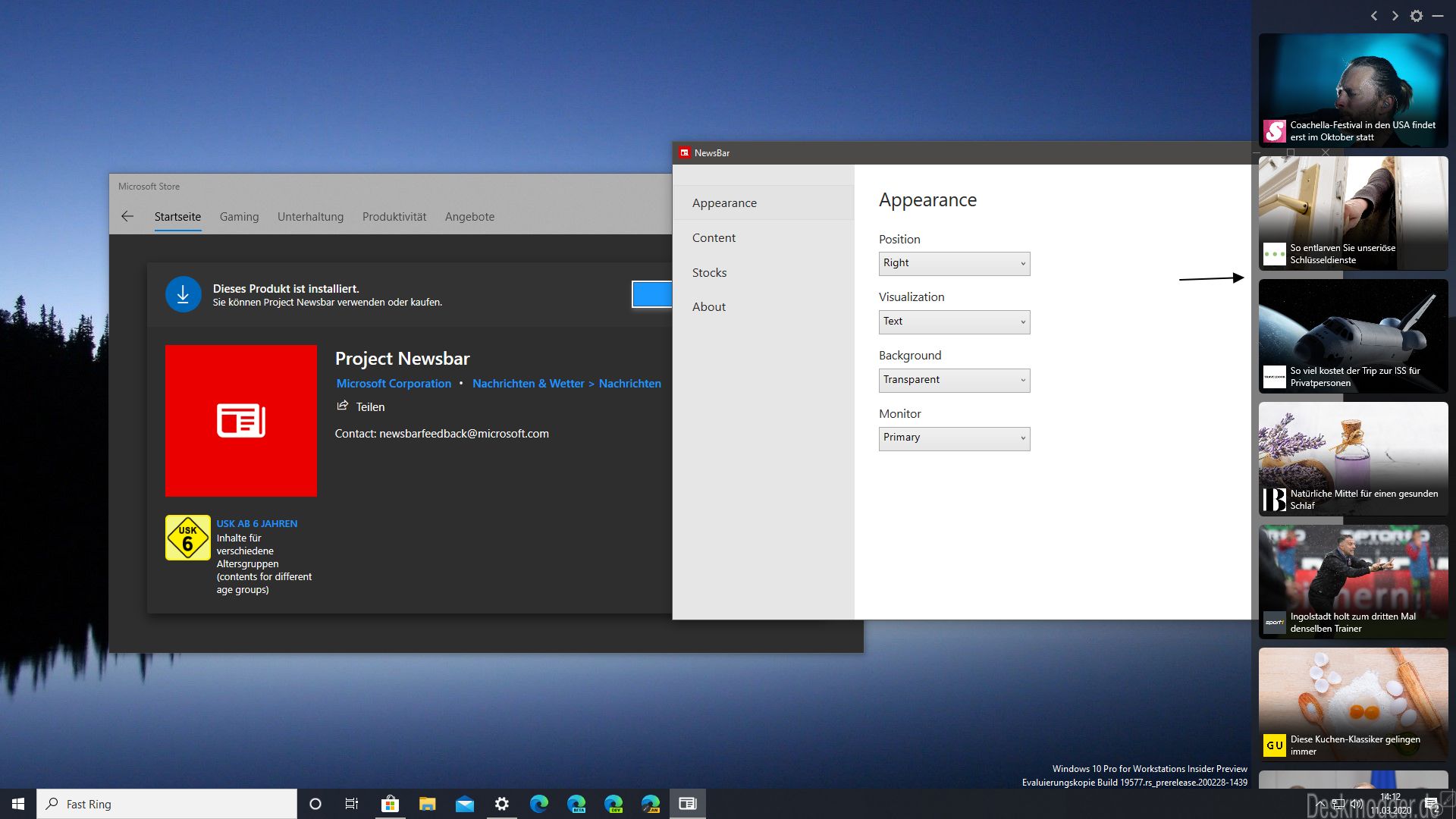Viewport: 1456px width, 819px height.
Task: Switch to Produktivität tab in Store
Action: pos(394,217)
